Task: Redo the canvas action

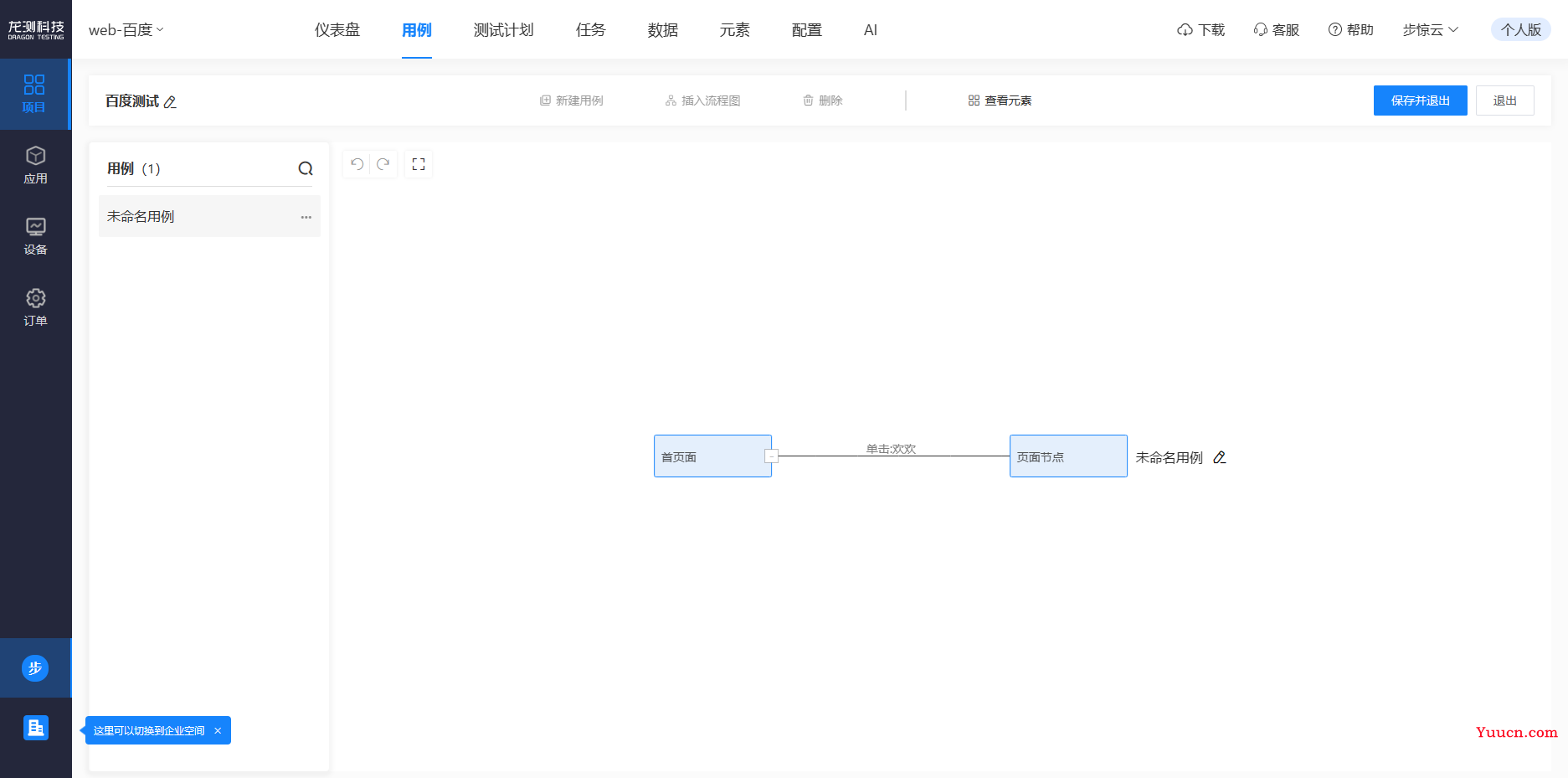Action: (383, 164)
